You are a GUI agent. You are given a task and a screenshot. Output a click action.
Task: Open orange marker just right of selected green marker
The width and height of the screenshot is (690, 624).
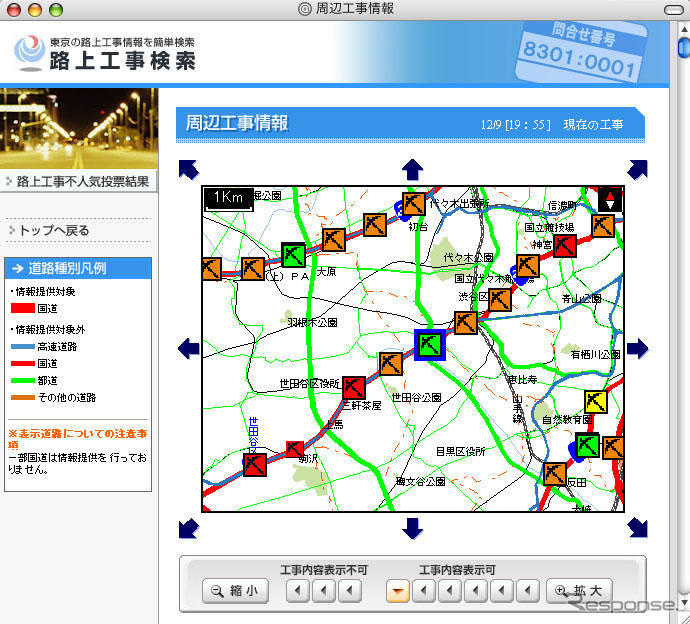click(x=466, y=323)
